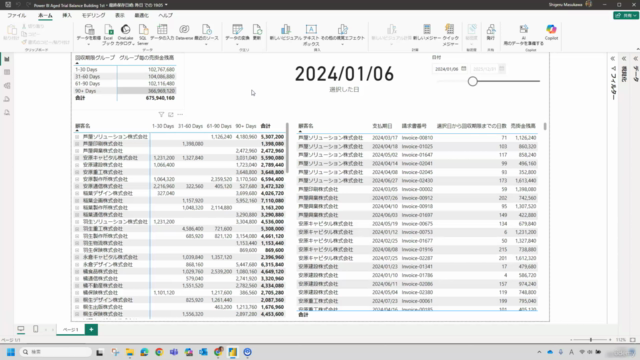Click the Quick Measure icon
This screenshot has height=360, width=640.
(x=449, y=29)
